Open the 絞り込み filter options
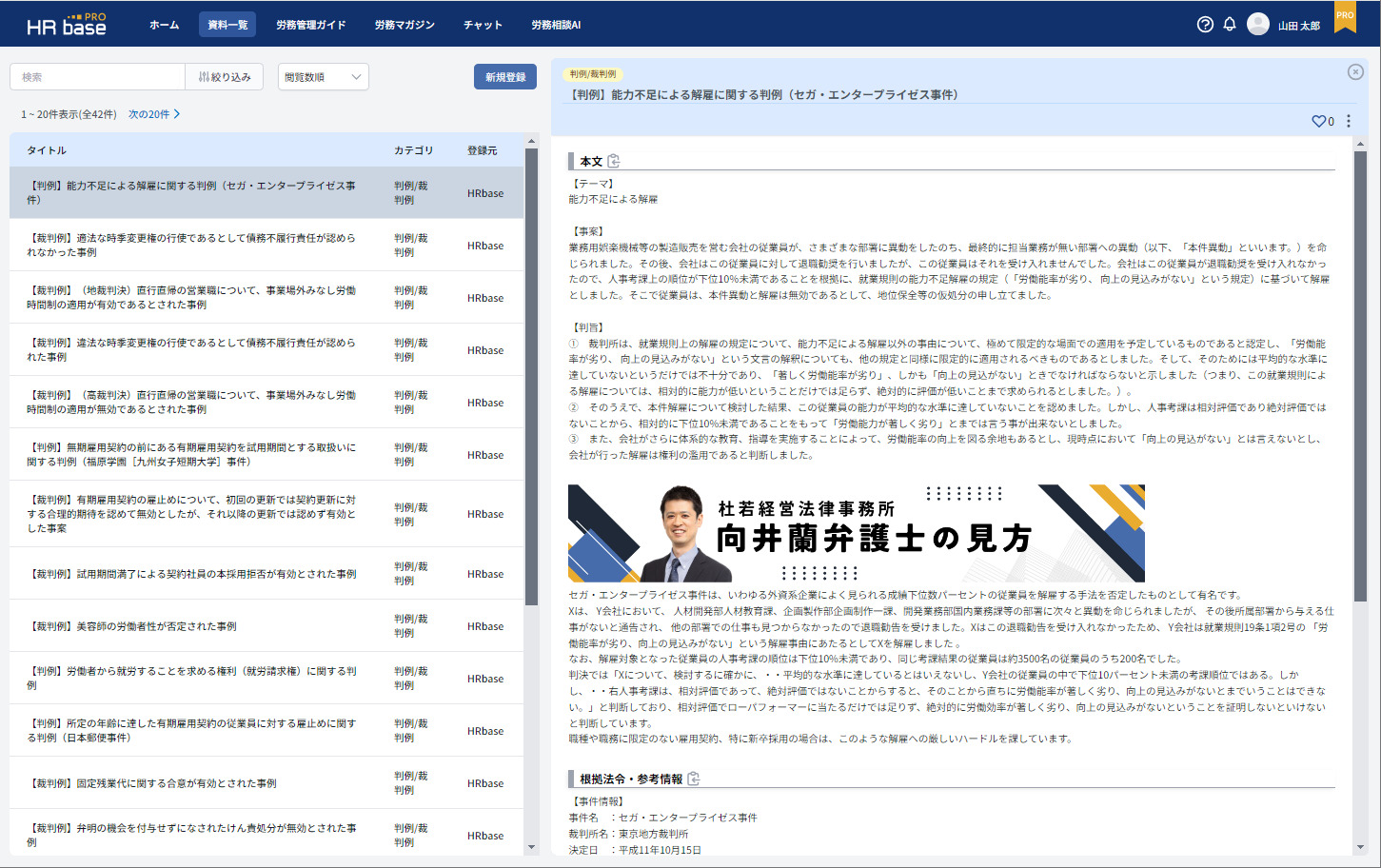The width and height of the screenshot is (1381, 868). click(225, 77)
